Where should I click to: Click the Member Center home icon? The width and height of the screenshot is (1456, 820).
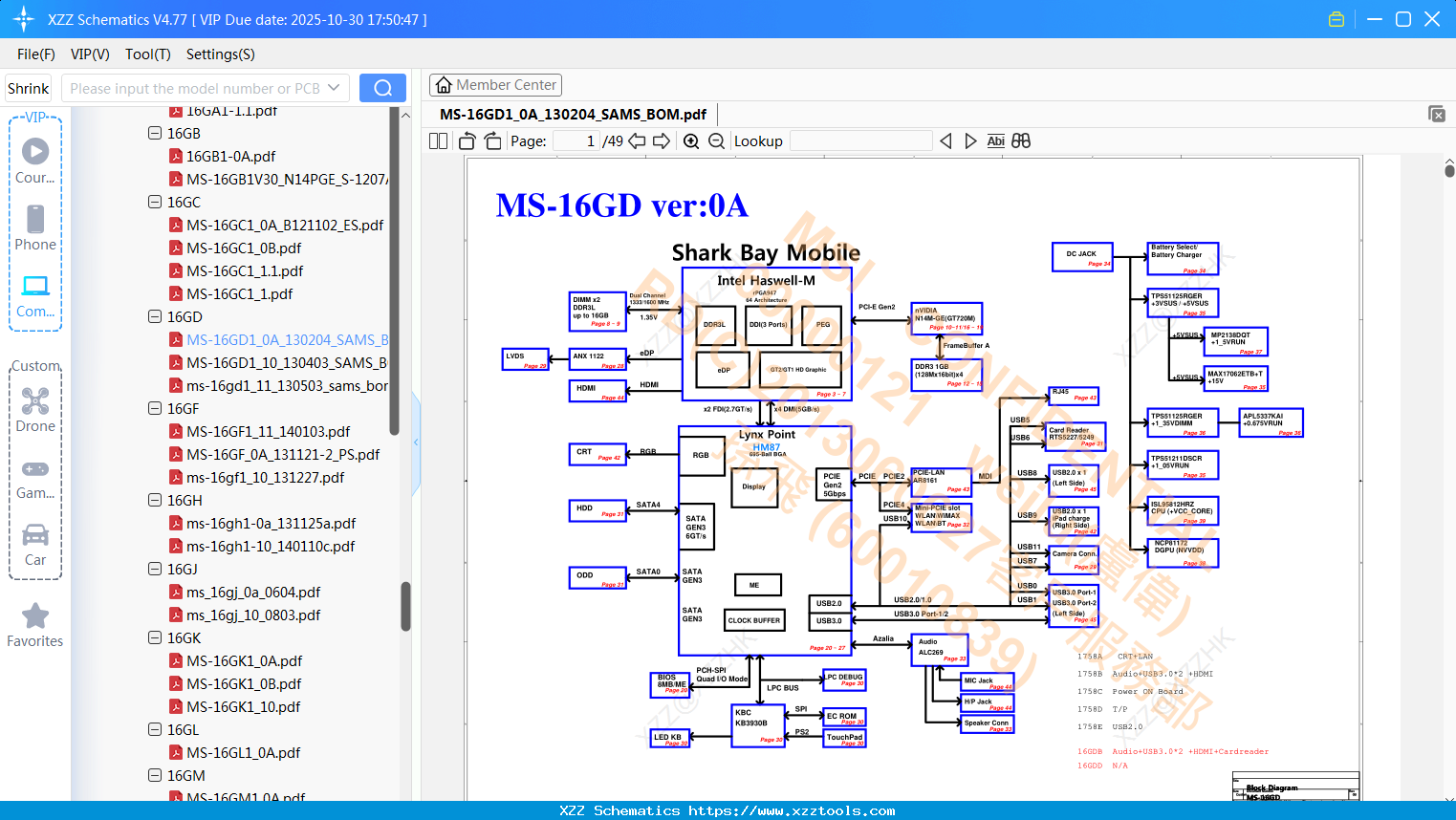(x=444, y=85)
